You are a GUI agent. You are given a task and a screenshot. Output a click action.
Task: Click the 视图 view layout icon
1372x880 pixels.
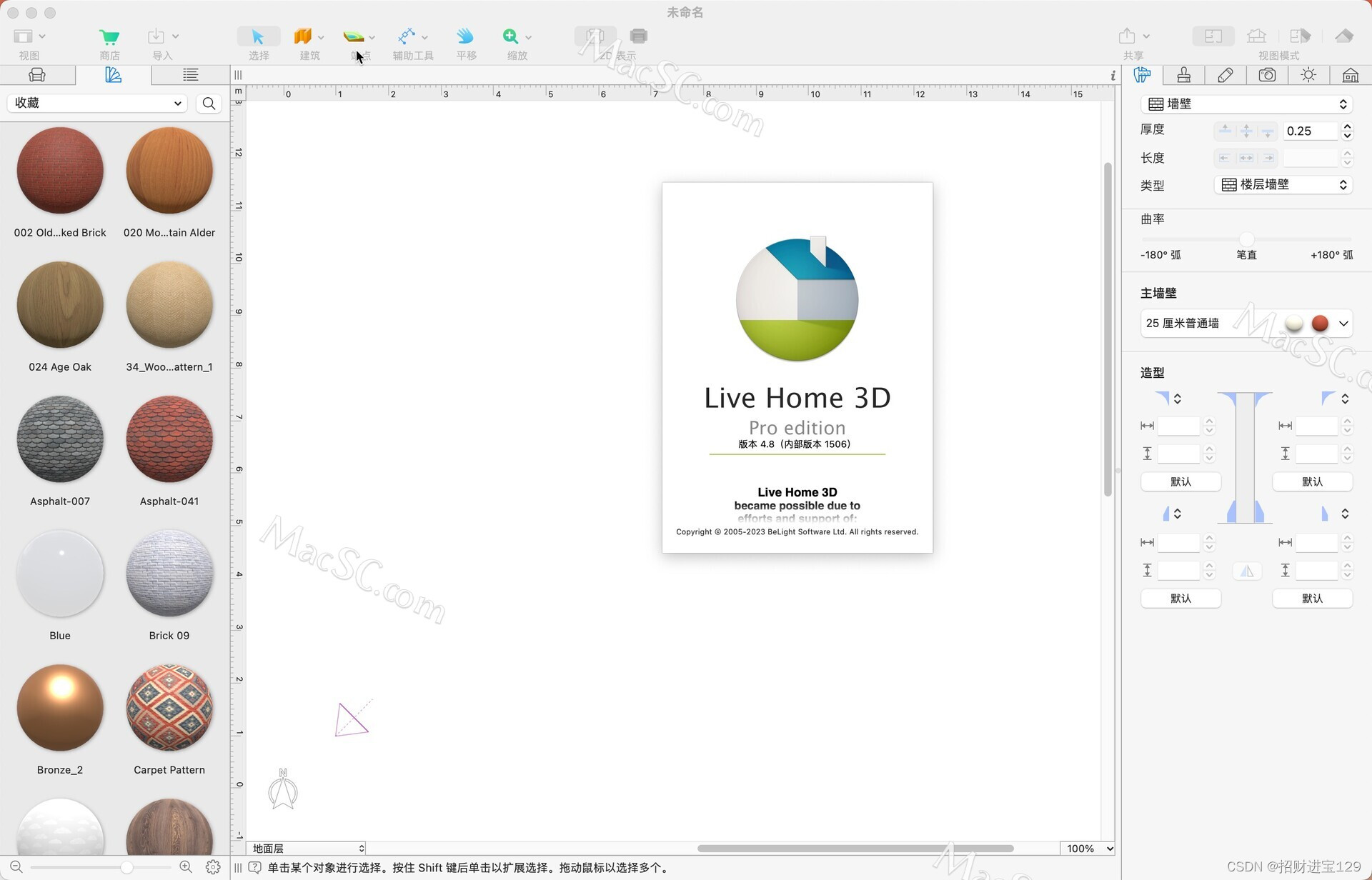[24, 36]
